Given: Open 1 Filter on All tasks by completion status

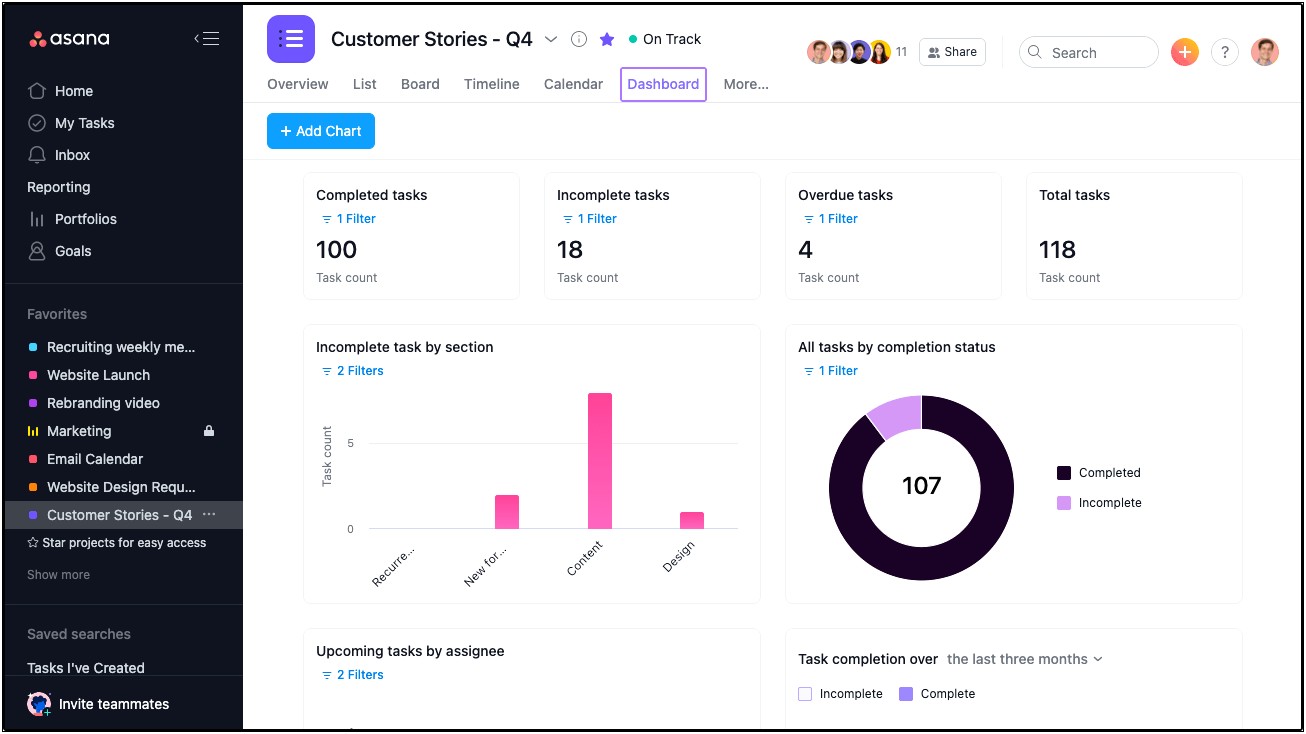Looking at the screenshot, I should point(830,371).
